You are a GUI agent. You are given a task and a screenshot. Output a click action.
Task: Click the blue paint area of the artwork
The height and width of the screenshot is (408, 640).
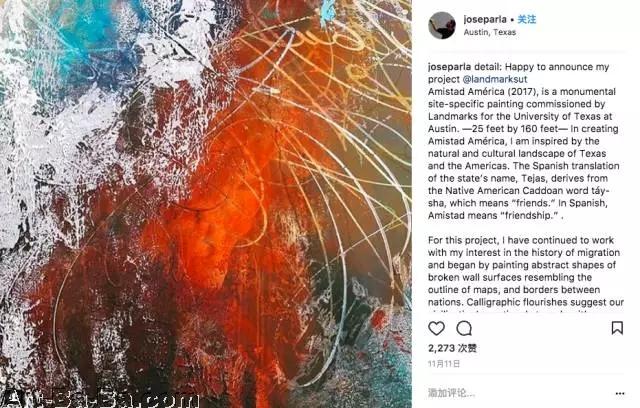click(x=88, y=39)
